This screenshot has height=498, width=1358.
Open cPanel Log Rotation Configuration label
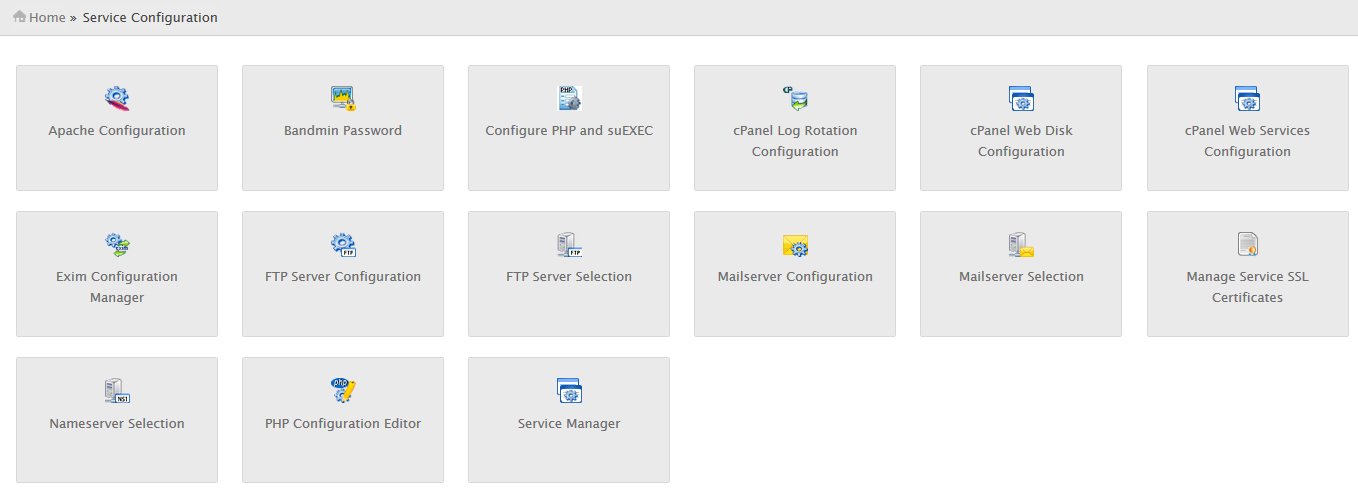795,141
